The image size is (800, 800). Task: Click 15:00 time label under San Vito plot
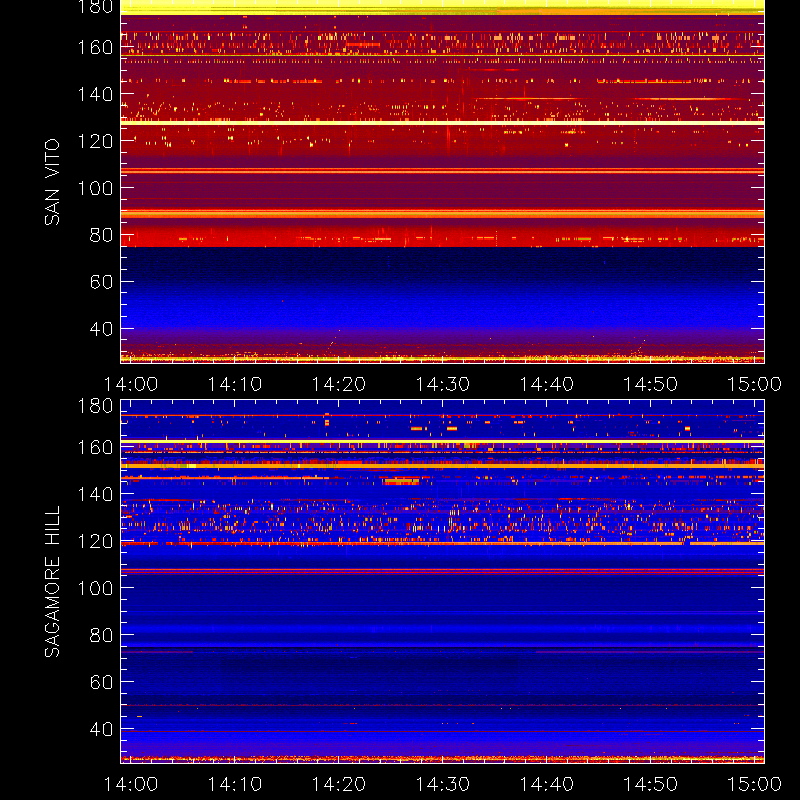[x=754, y=384]
